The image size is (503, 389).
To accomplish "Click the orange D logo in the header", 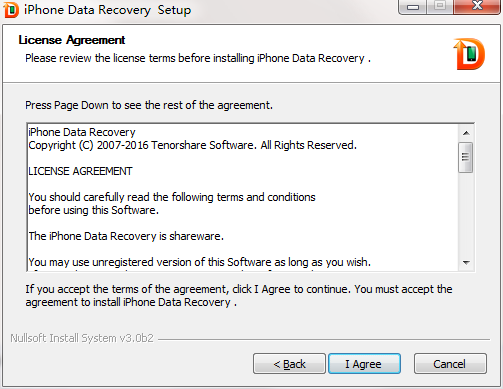I will point(469,54).
